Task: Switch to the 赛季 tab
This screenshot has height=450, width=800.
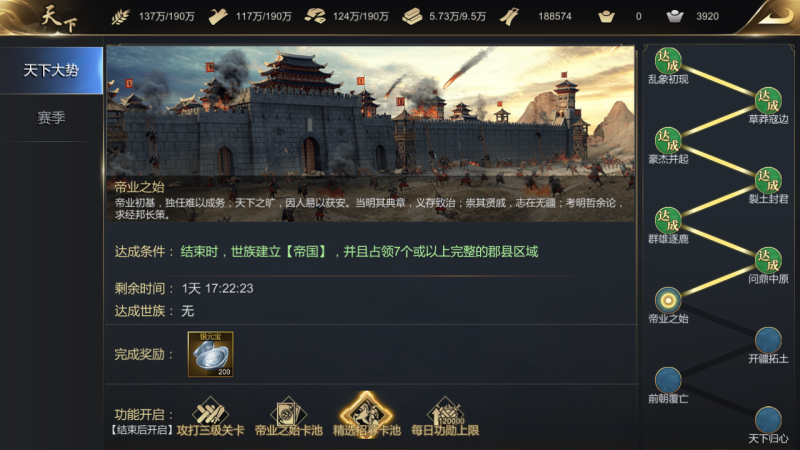Action: [51, 118]
